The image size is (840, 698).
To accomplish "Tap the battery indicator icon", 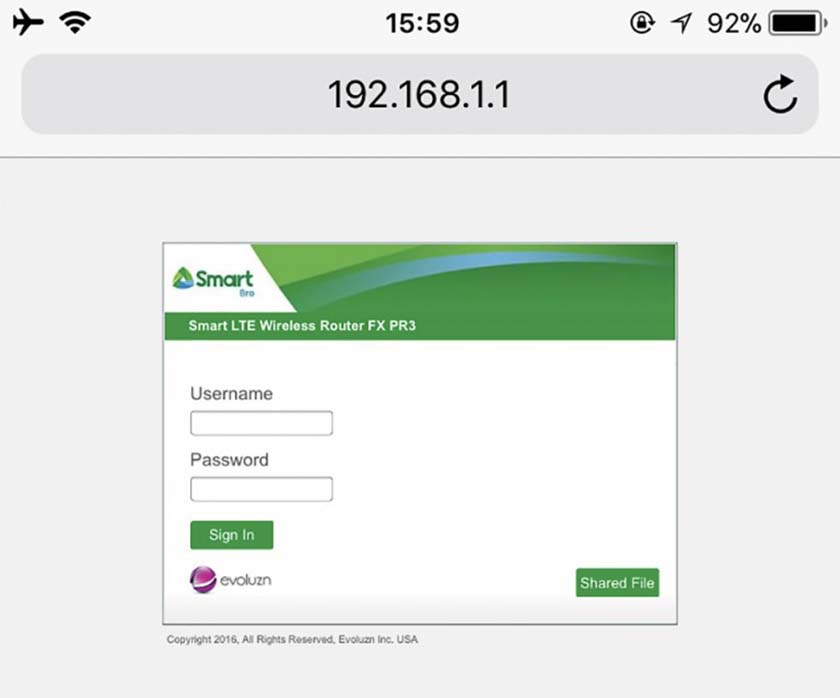I will click(x=798, y=23).
